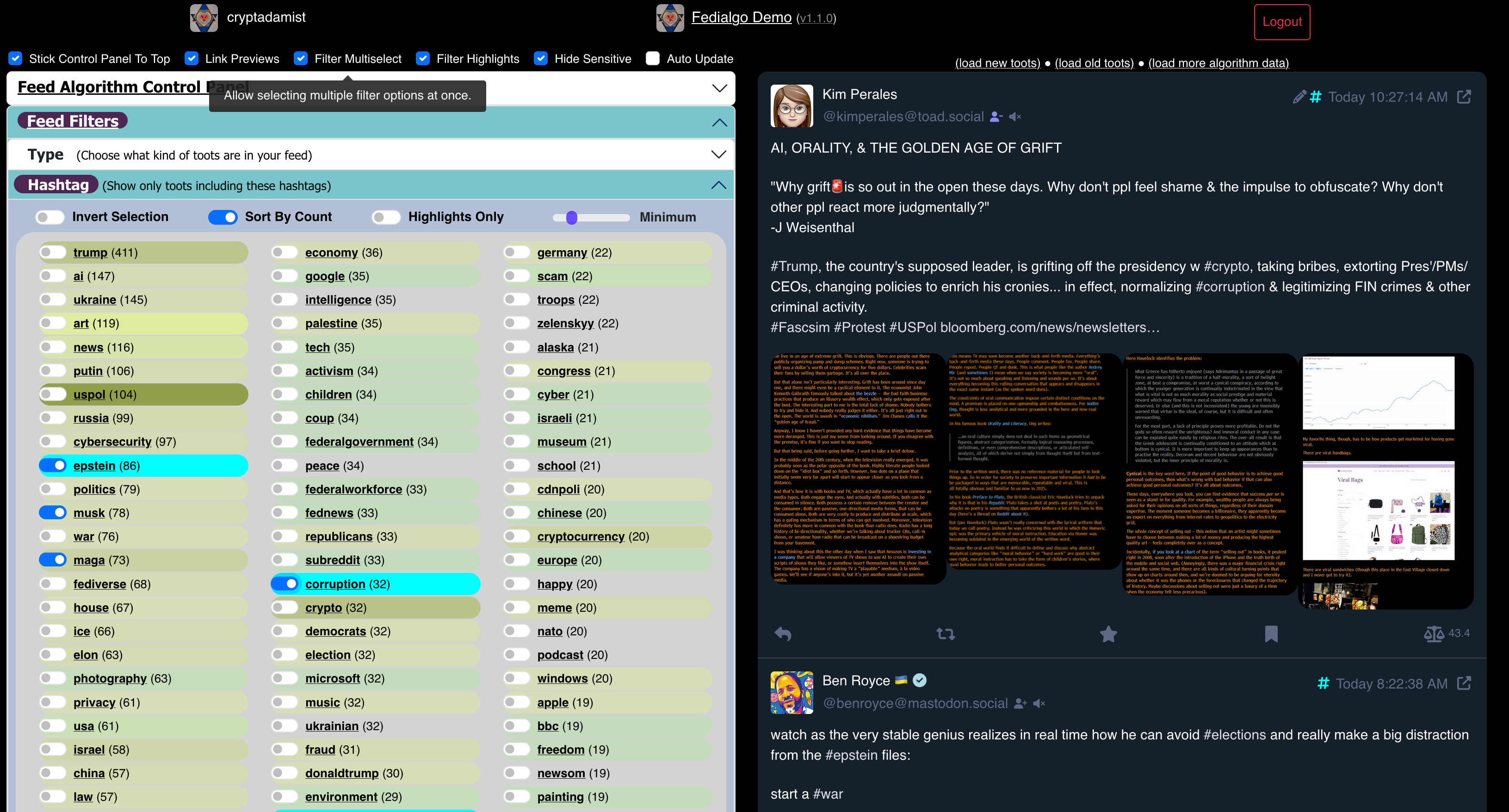Uncheck the Hide Sensitive checkbox
The image size is (1509, 812).
[541, 59]
